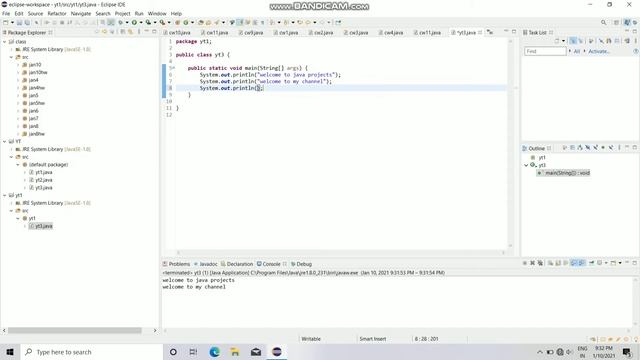Switch to the Java perspective icon

[627, 22]
